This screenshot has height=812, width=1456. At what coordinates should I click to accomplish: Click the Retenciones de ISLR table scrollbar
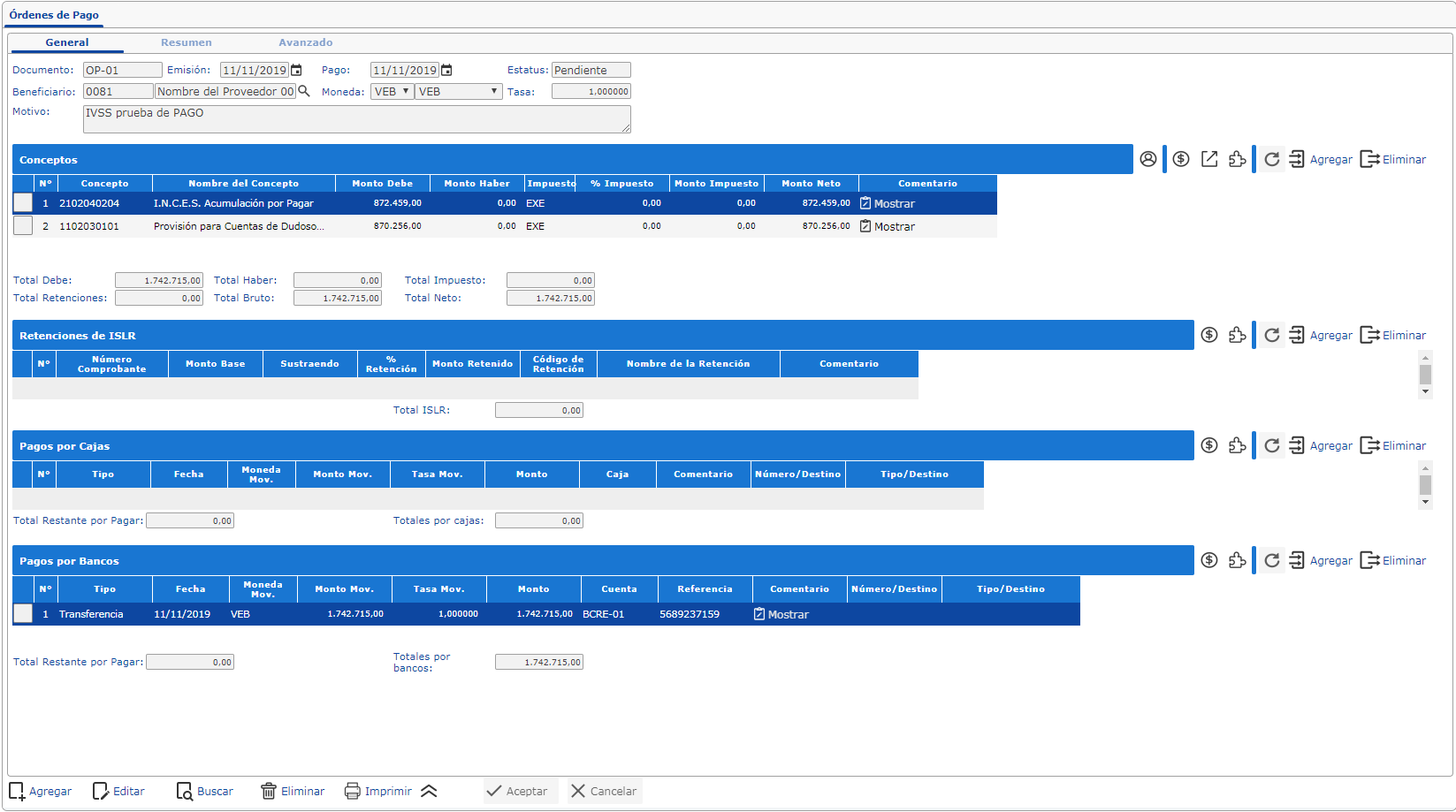click(x=1425, y=375)
